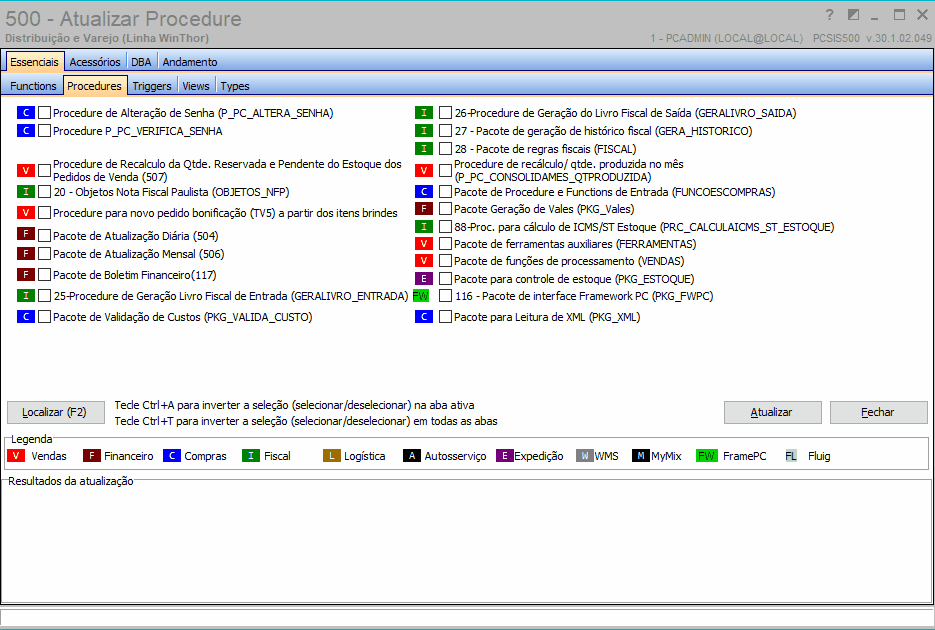Click the Fluig FL legend swatch

[x=791, y=456]
